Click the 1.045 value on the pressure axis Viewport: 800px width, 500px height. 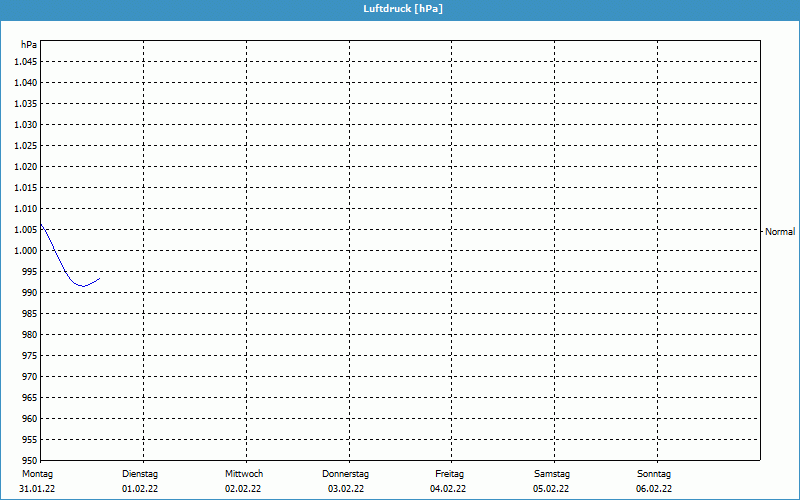click(25, 61)
